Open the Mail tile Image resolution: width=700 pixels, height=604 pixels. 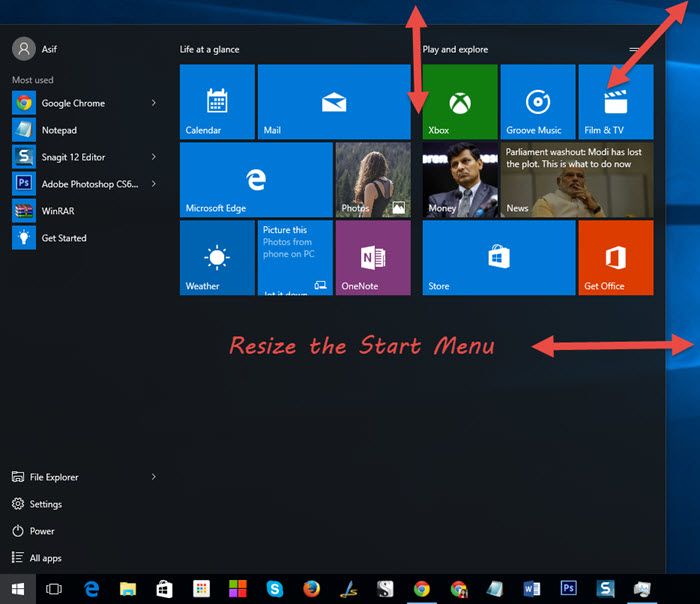coord(334,101)
